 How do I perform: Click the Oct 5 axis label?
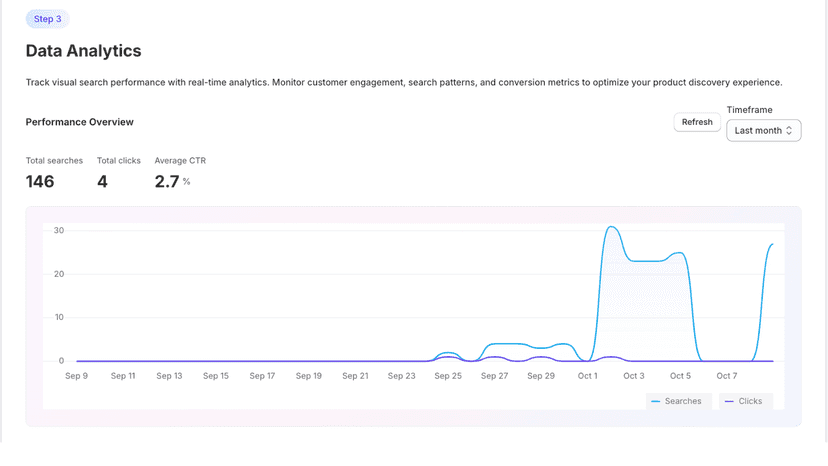[680, 376]
